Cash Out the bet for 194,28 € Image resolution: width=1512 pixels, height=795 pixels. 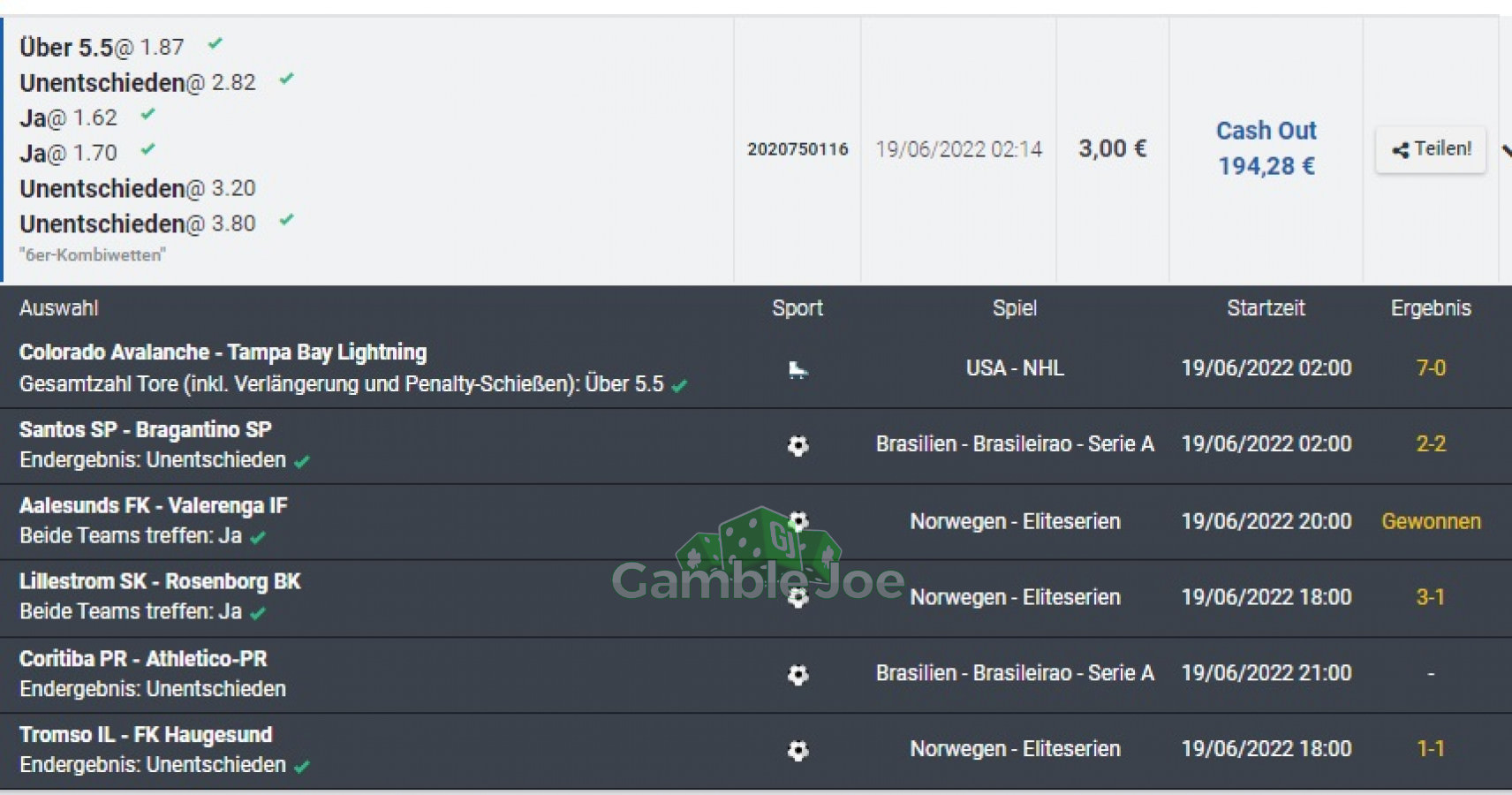point(1266,148)
